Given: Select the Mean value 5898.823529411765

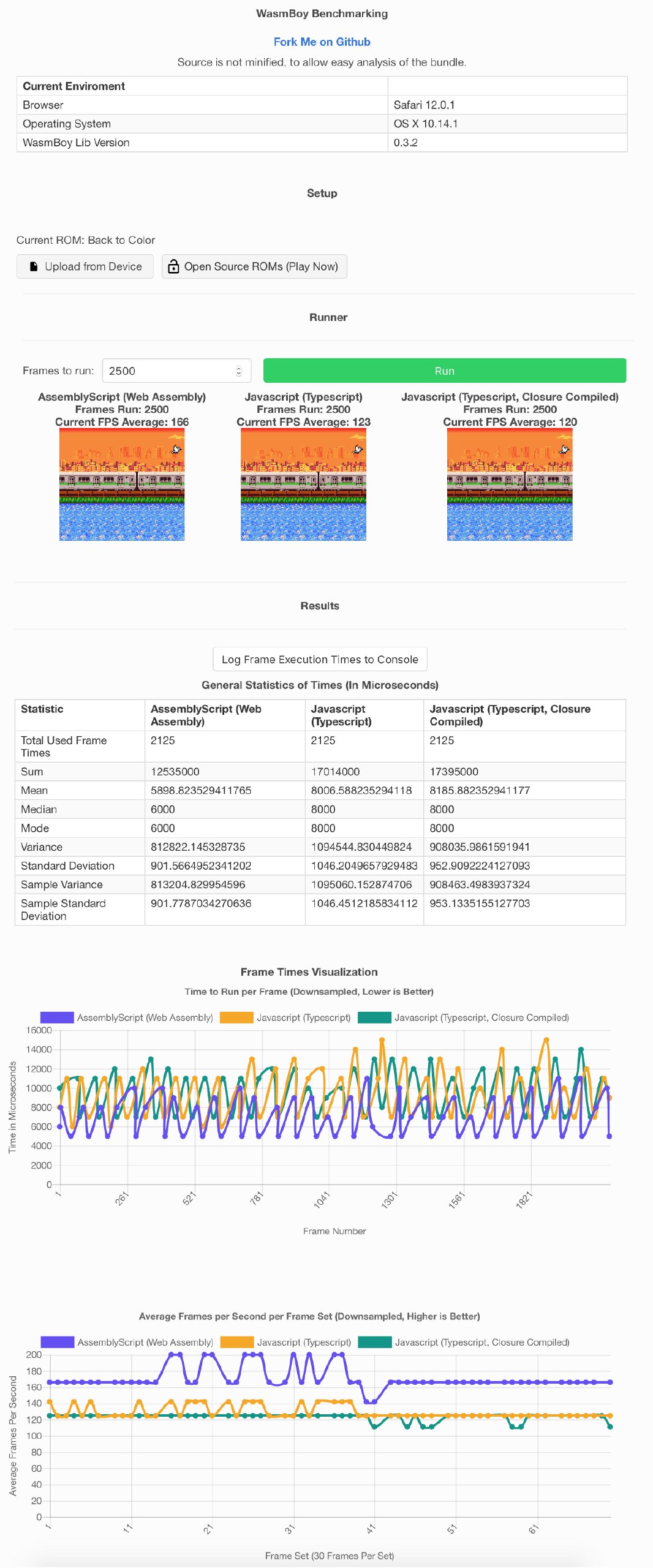Looking at the screenshot, I should coord(201,790).
